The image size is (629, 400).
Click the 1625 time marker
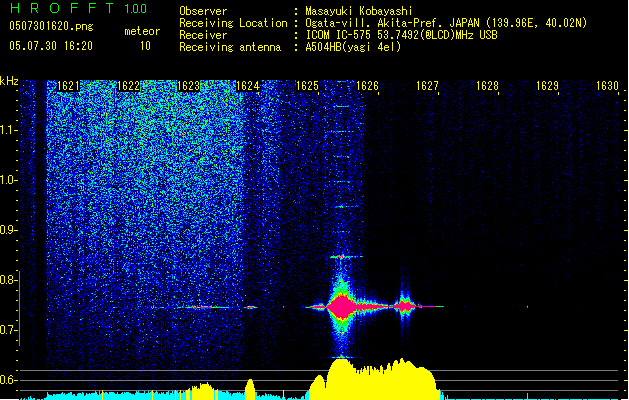click(x=307, y=86)
